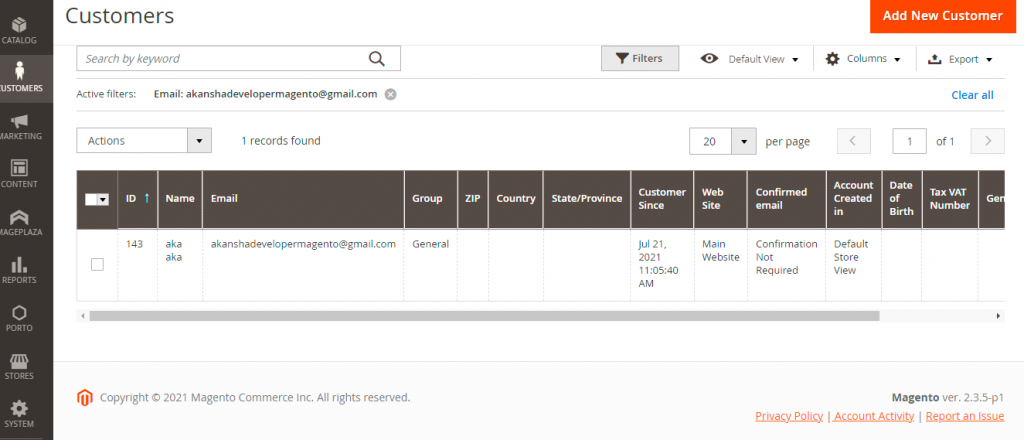This screenshot has width=1024, height=440.
Task: Check the box for customer 143
Action: [x=97, y=264]
